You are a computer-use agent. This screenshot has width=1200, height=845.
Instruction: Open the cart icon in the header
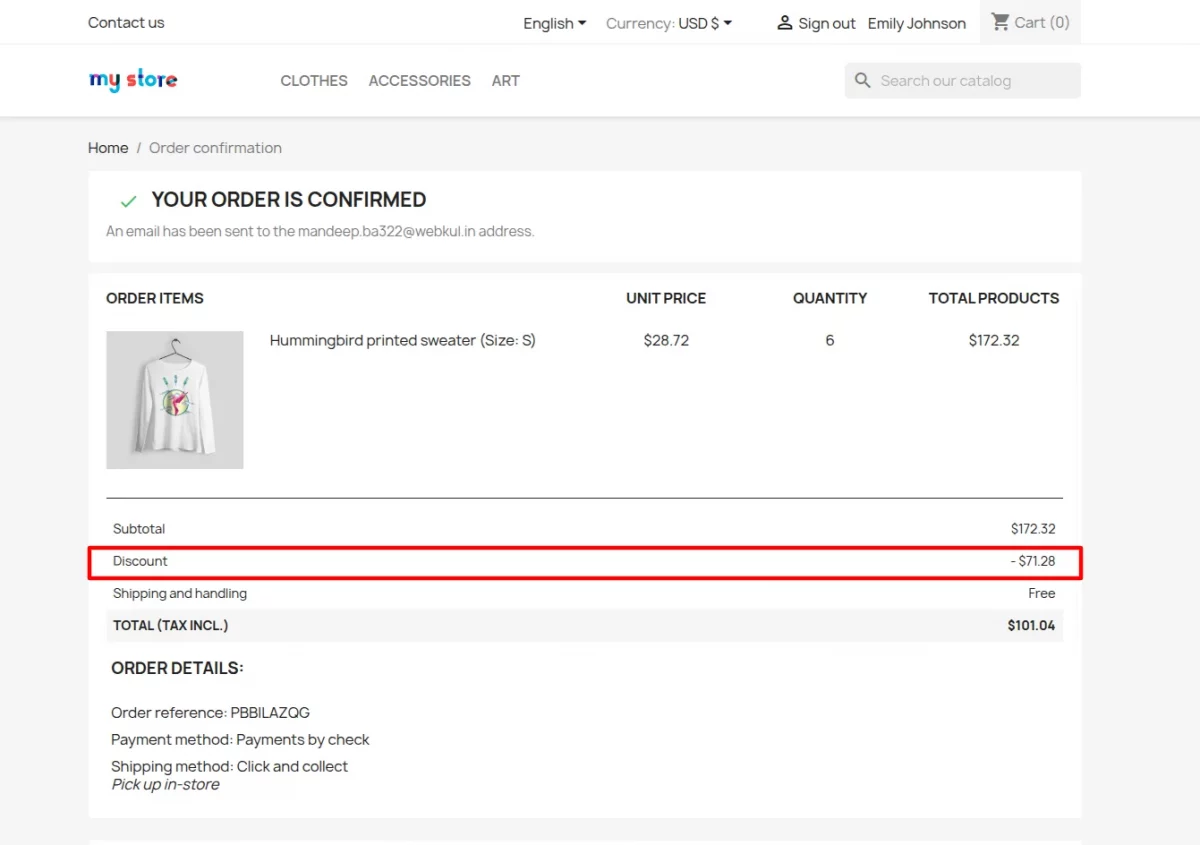pyautogui.click(x=1000, y=21)
